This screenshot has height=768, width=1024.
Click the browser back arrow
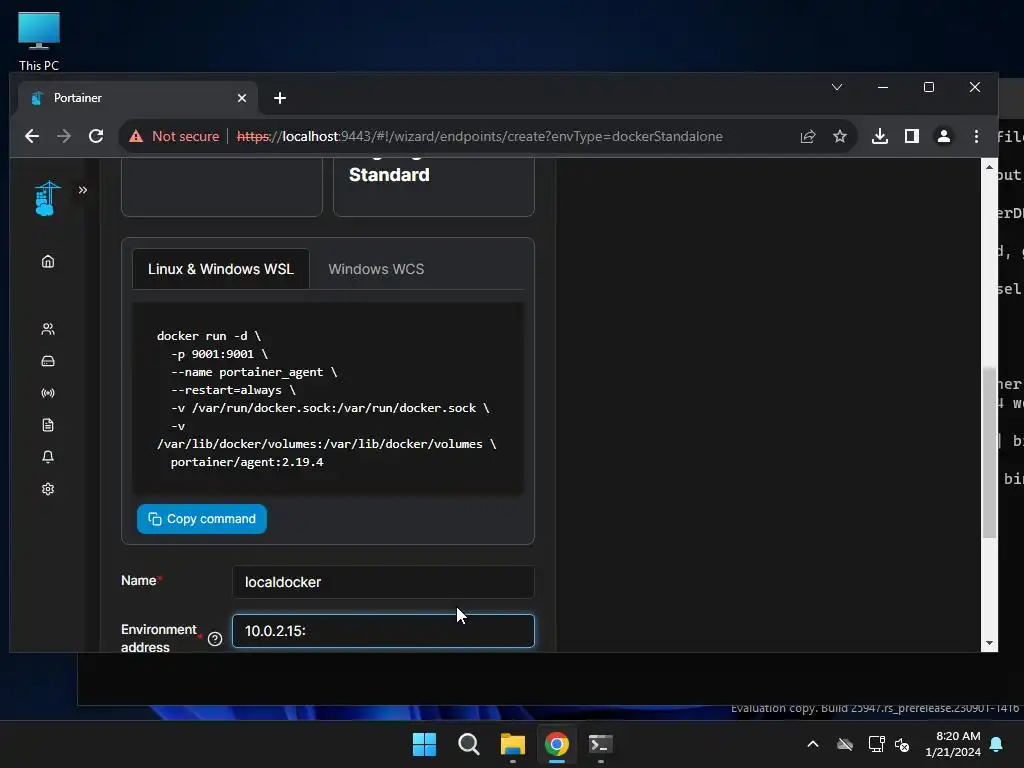31,136
